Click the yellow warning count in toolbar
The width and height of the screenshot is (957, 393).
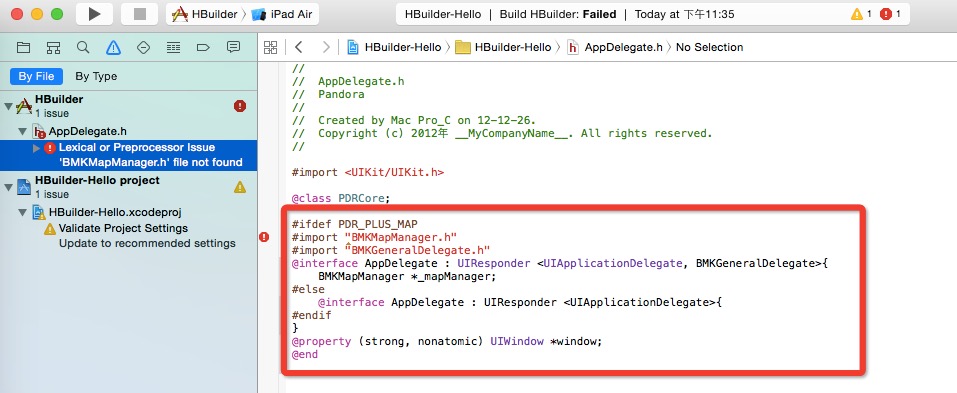pos(862,14)
